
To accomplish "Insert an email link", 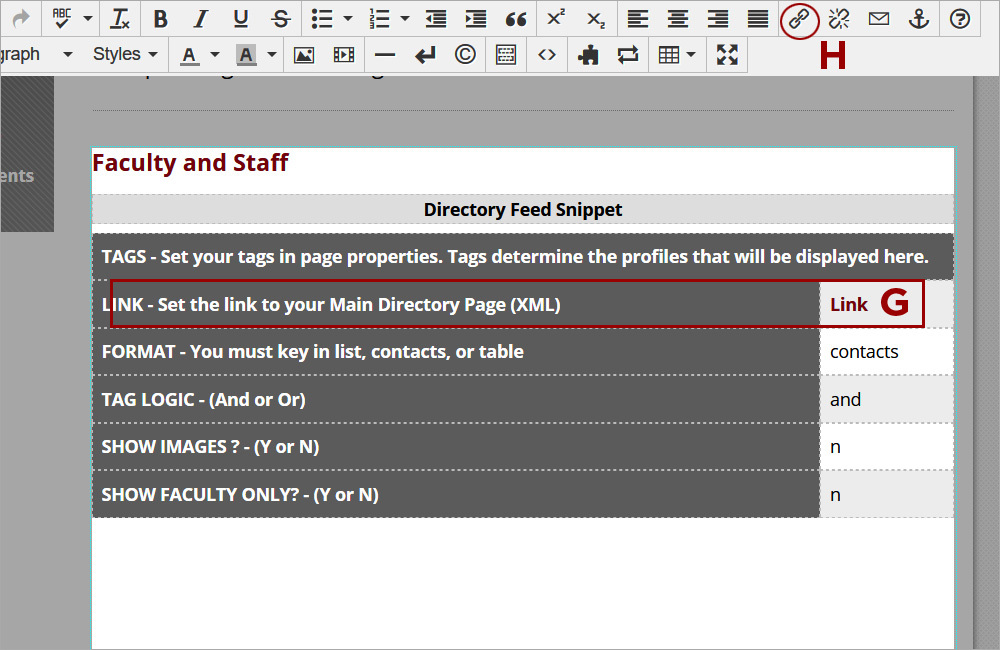I will point(878,18).
